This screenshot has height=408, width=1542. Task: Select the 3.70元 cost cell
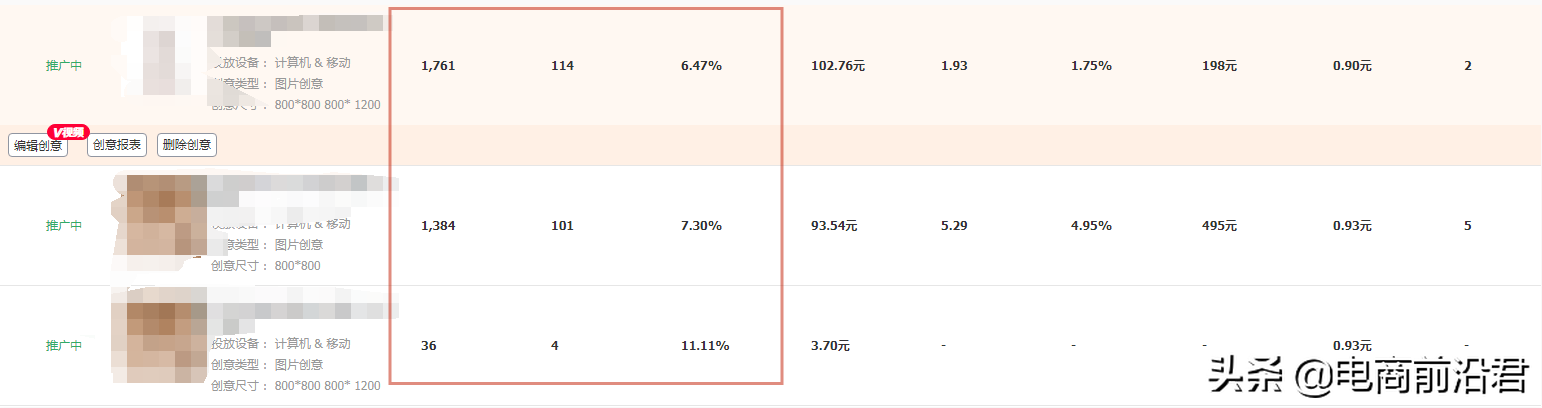pyautogui.click(x=830, y=346)
